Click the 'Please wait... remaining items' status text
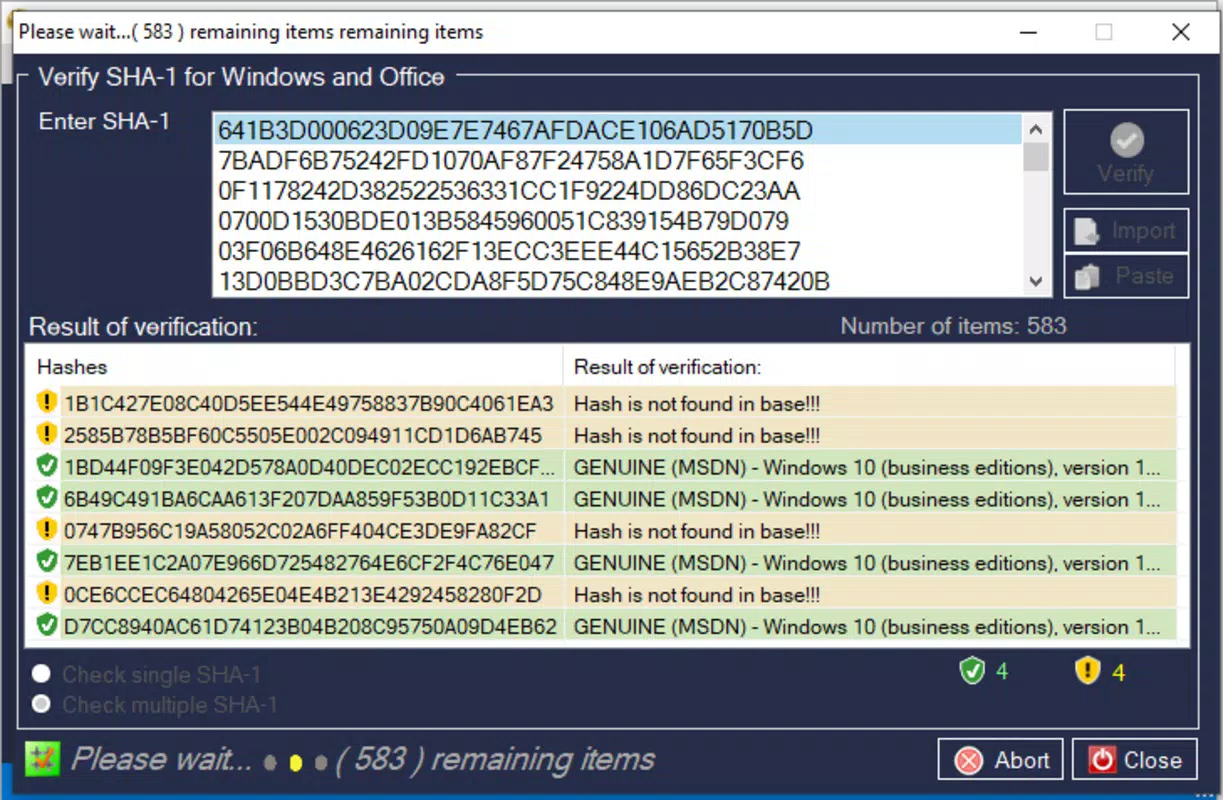The image size is (1223, 800). 362,760
